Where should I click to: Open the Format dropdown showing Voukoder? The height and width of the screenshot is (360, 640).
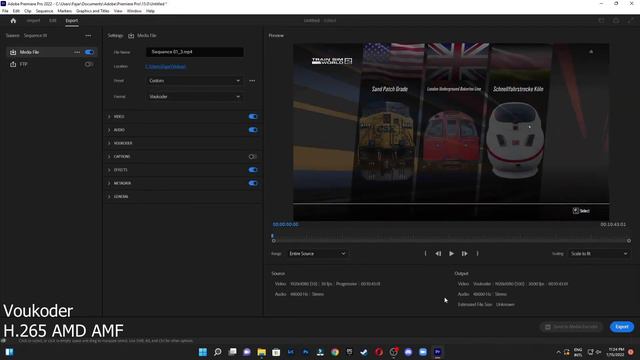(x=195, y=97)
